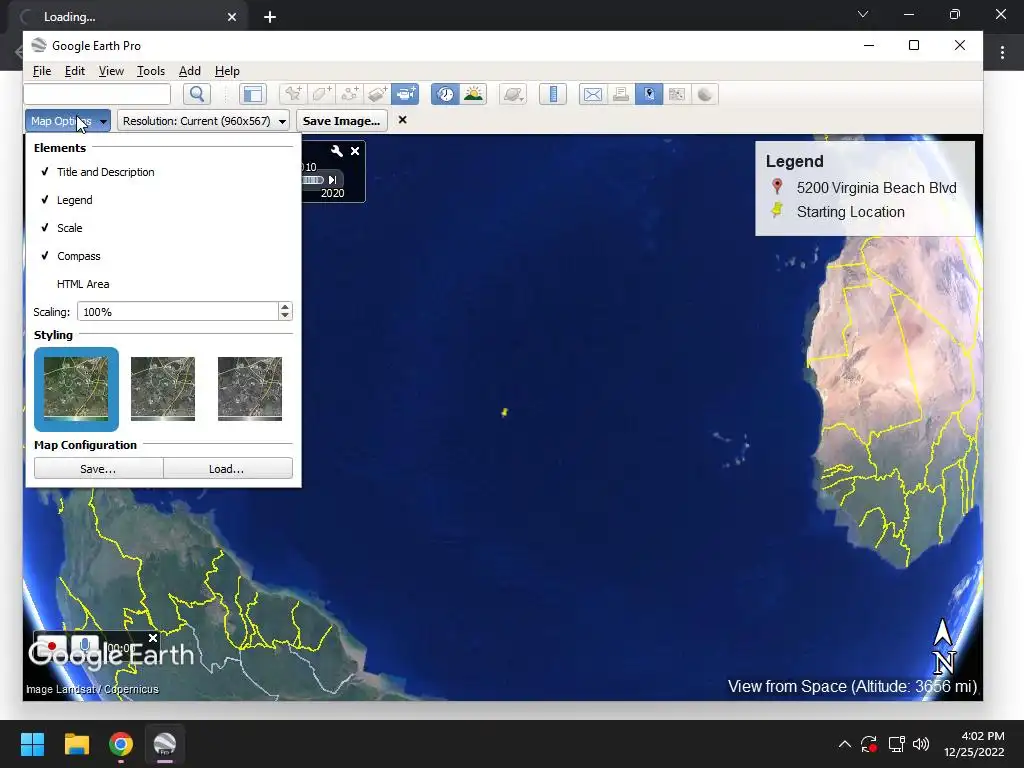Click the View from Space altitude title
The width and height of the screenshot is (1024, 768).
click(852, 686)
